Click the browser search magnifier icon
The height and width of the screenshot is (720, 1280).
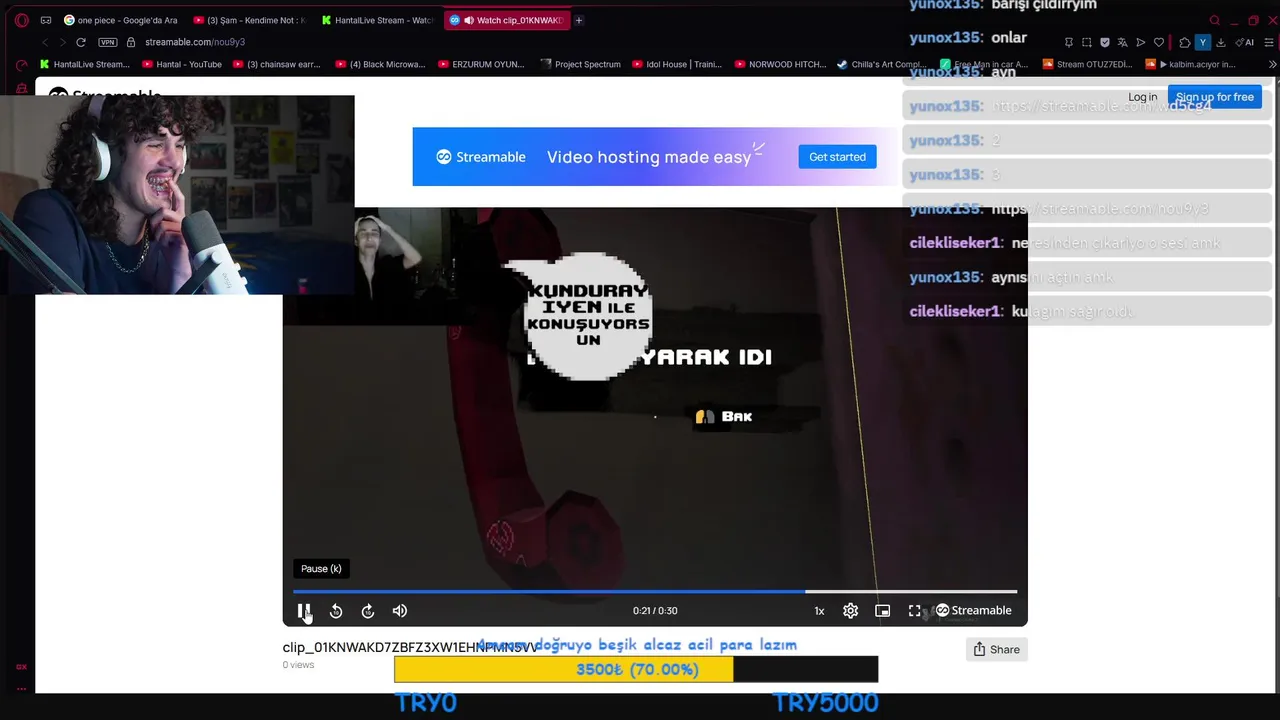[x=1215, y=20]
